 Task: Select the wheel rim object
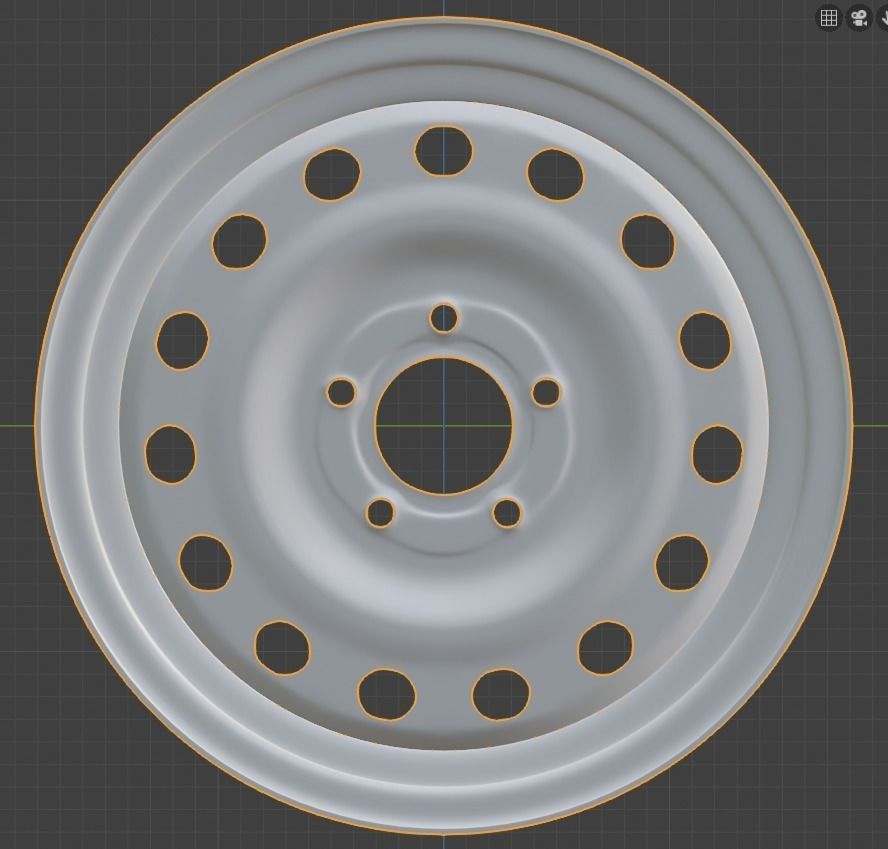coord(300,300)
